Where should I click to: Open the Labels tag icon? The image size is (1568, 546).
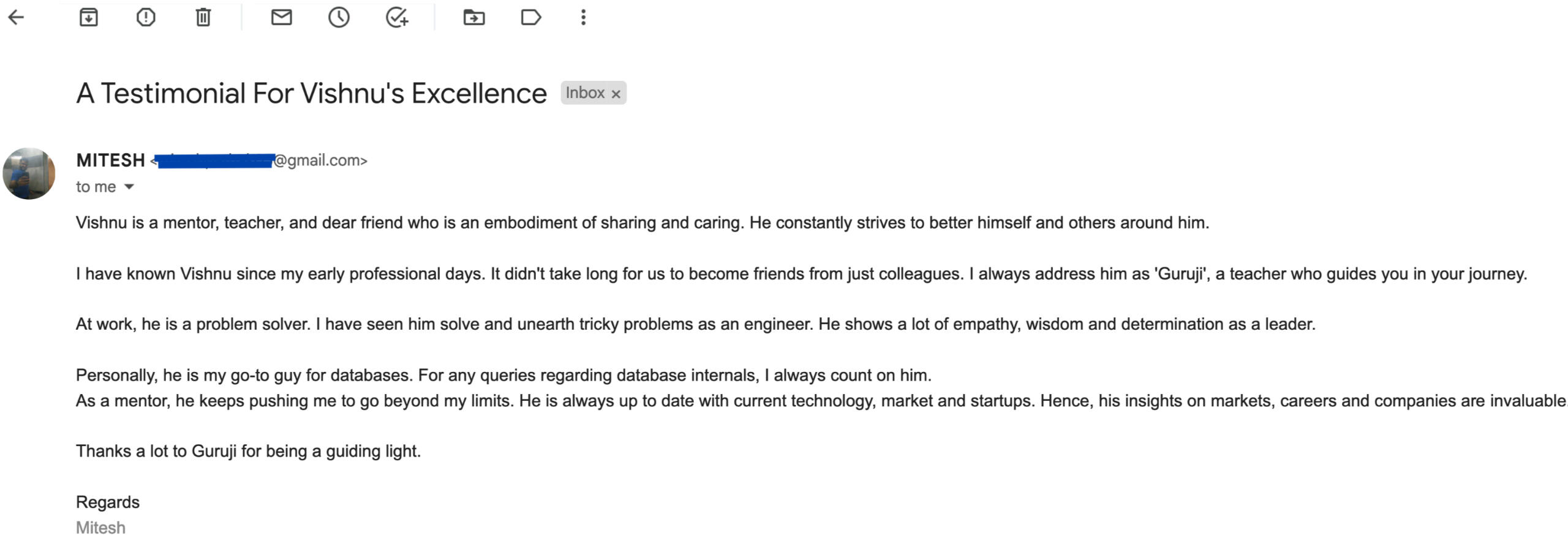coord(530,17)
